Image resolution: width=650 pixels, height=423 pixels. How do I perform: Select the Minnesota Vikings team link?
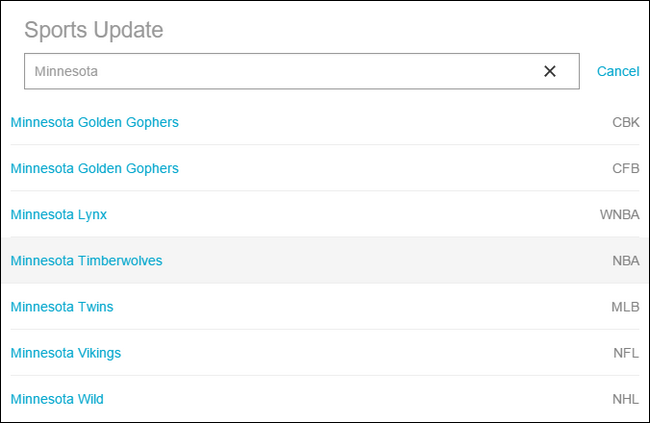click(x=66, y=352)
